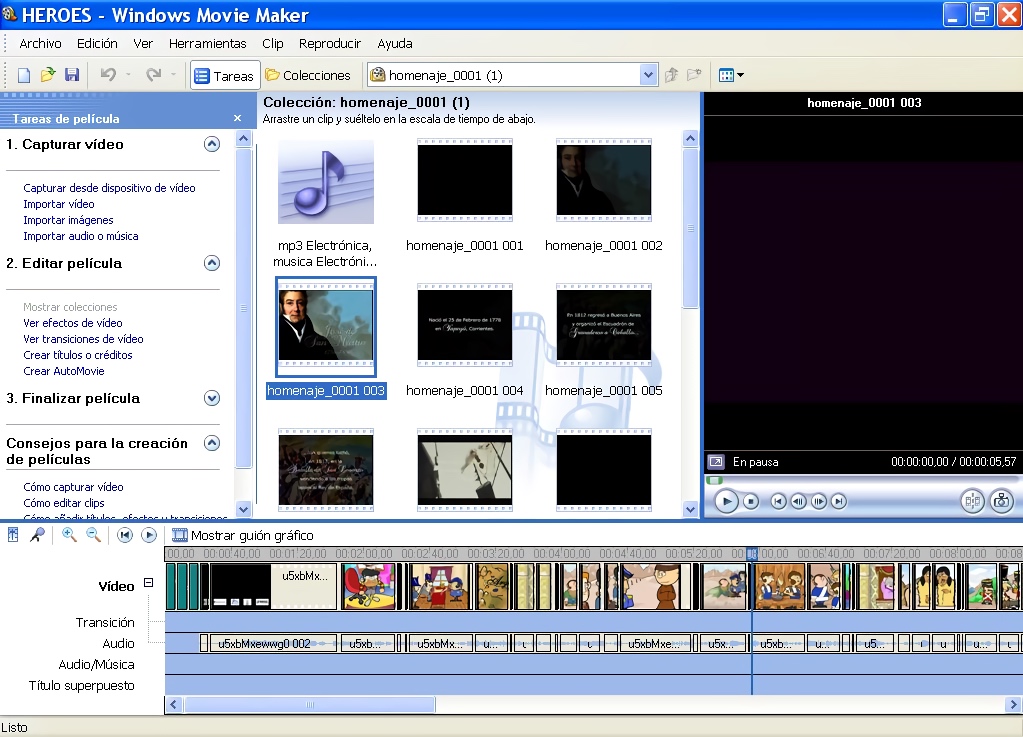Go up one collection level icon
Image resolution: width=1023 pixels, height=737 pixels.
[x=671, y=75]
